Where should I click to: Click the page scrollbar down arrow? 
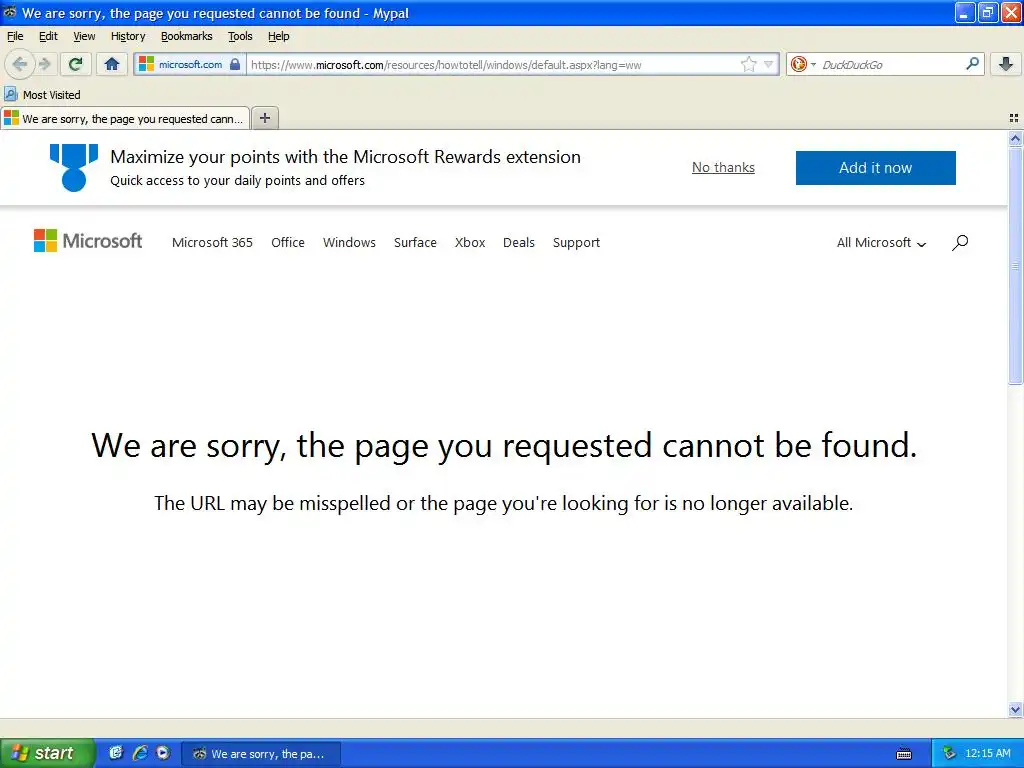(x=1015, y=709)
